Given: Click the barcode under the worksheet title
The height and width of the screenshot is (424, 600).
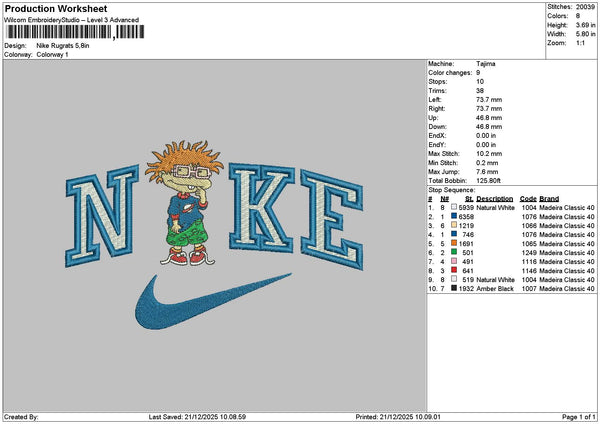Looking at the screenshot, I should tap(75, 32).
